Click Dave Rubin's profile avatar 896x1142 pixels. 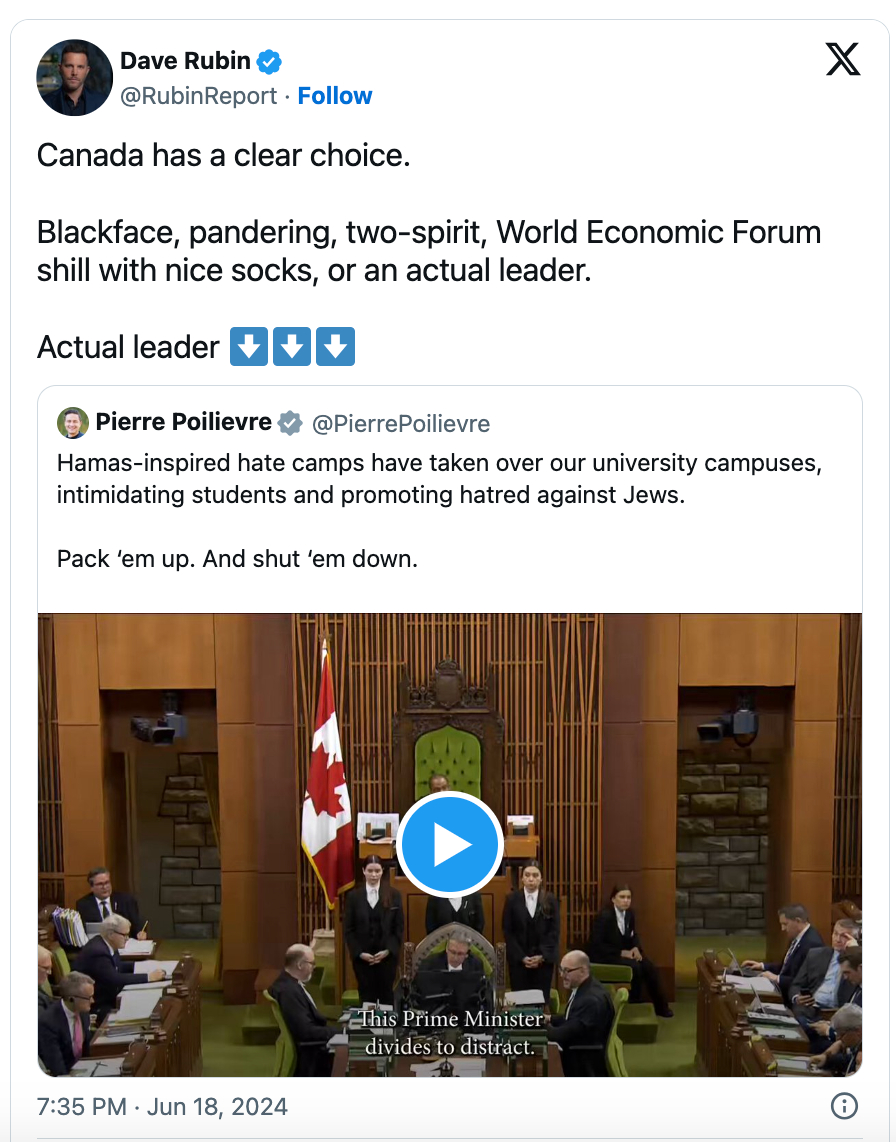[x=74, y=78]
